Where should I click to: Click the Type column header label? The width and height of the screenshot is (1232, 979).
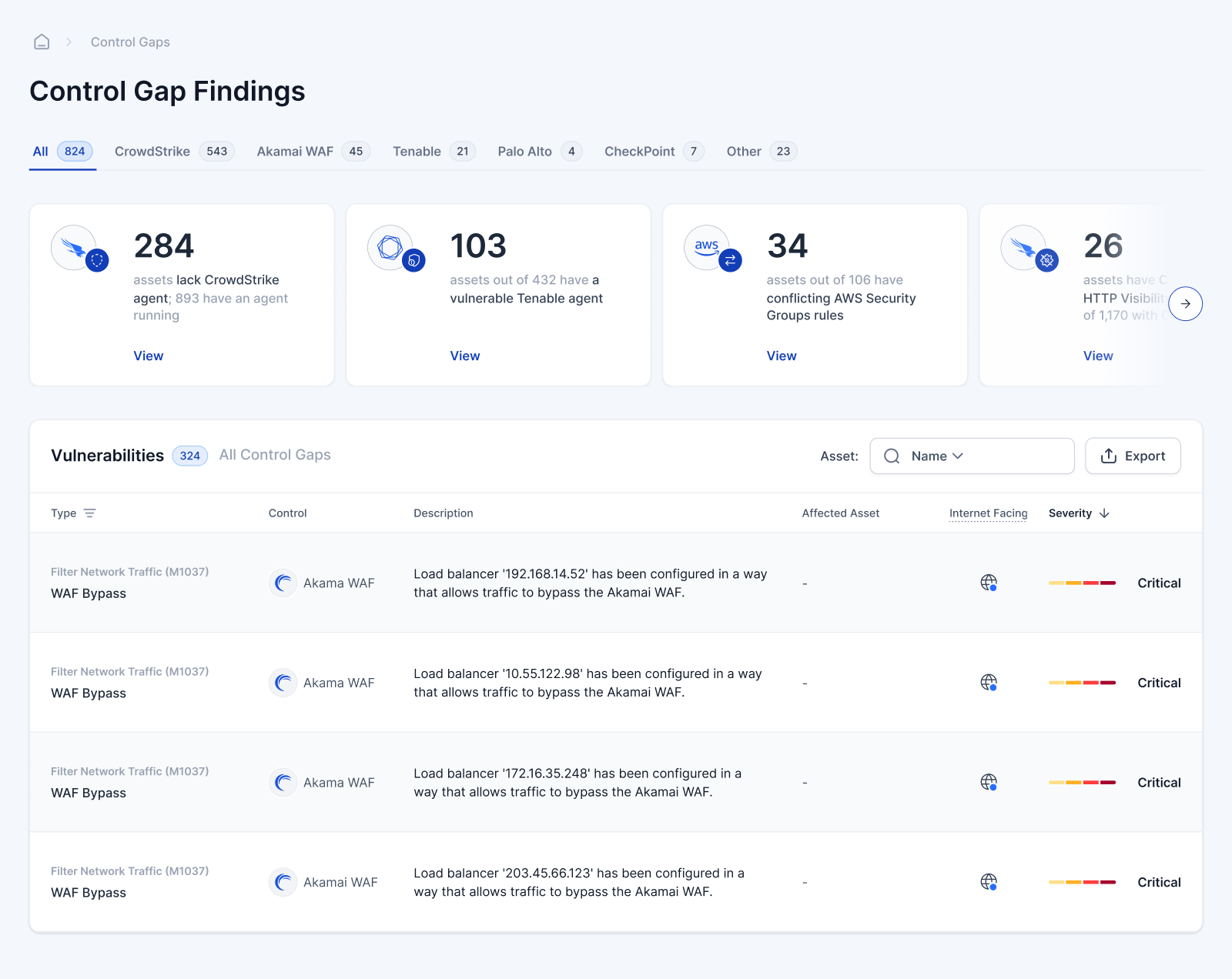coord(63,513)
